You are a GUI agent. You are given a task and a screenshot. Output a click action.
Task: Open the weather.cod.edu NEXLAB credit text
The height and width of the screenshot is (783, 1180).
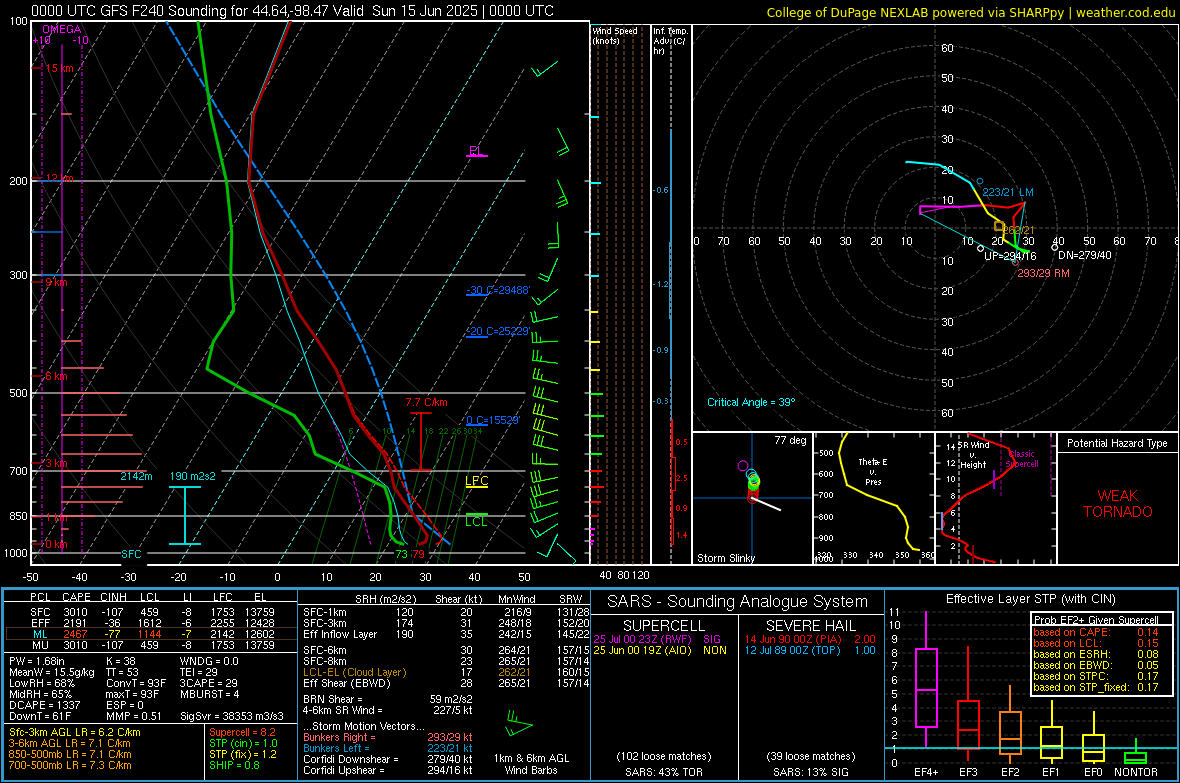(970, 12)
